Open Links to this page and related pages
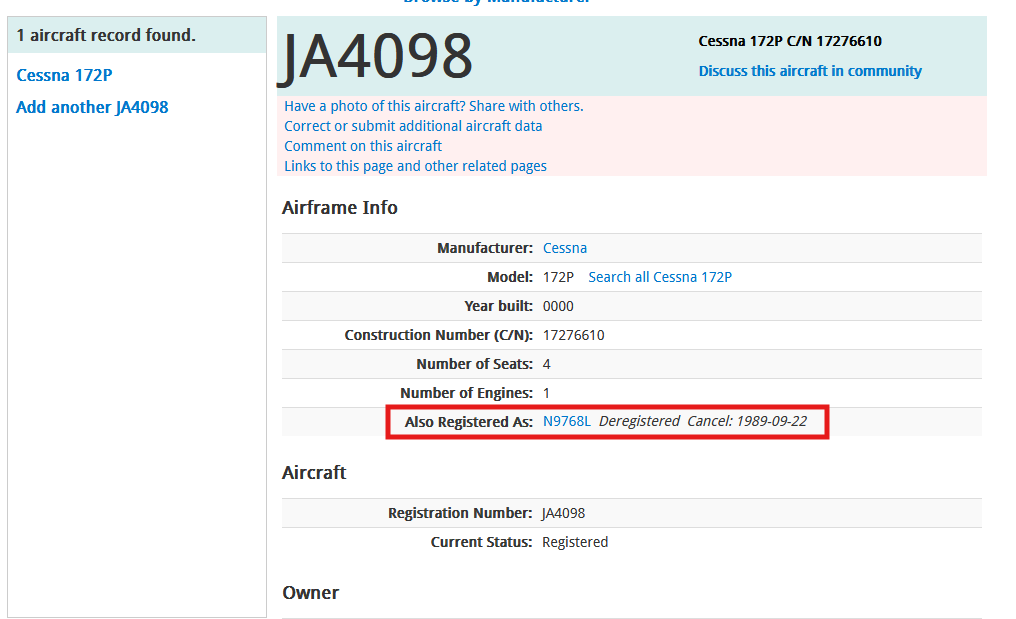This screenshot has height=619, width=1016. [415, 166]
